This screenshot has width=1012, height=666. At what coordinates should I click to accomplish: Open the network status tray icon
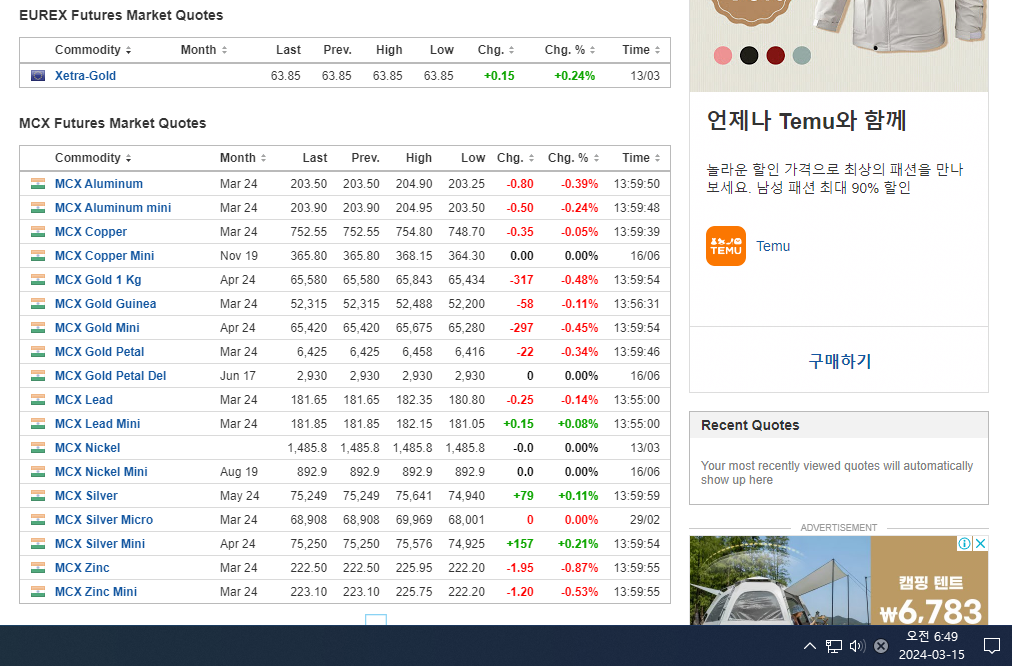(x=833, y=645)
